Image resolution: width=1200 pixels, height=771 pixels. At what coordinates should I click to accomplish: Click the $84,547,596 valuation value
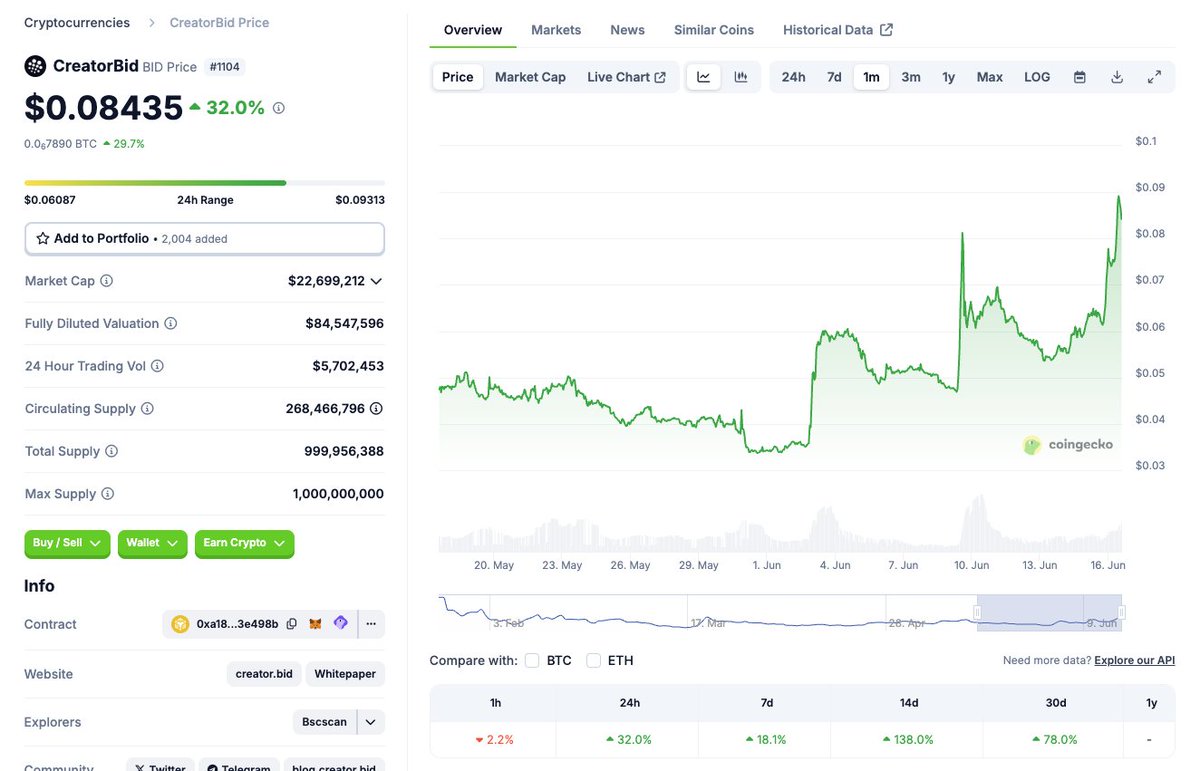(x=345, y=324)
